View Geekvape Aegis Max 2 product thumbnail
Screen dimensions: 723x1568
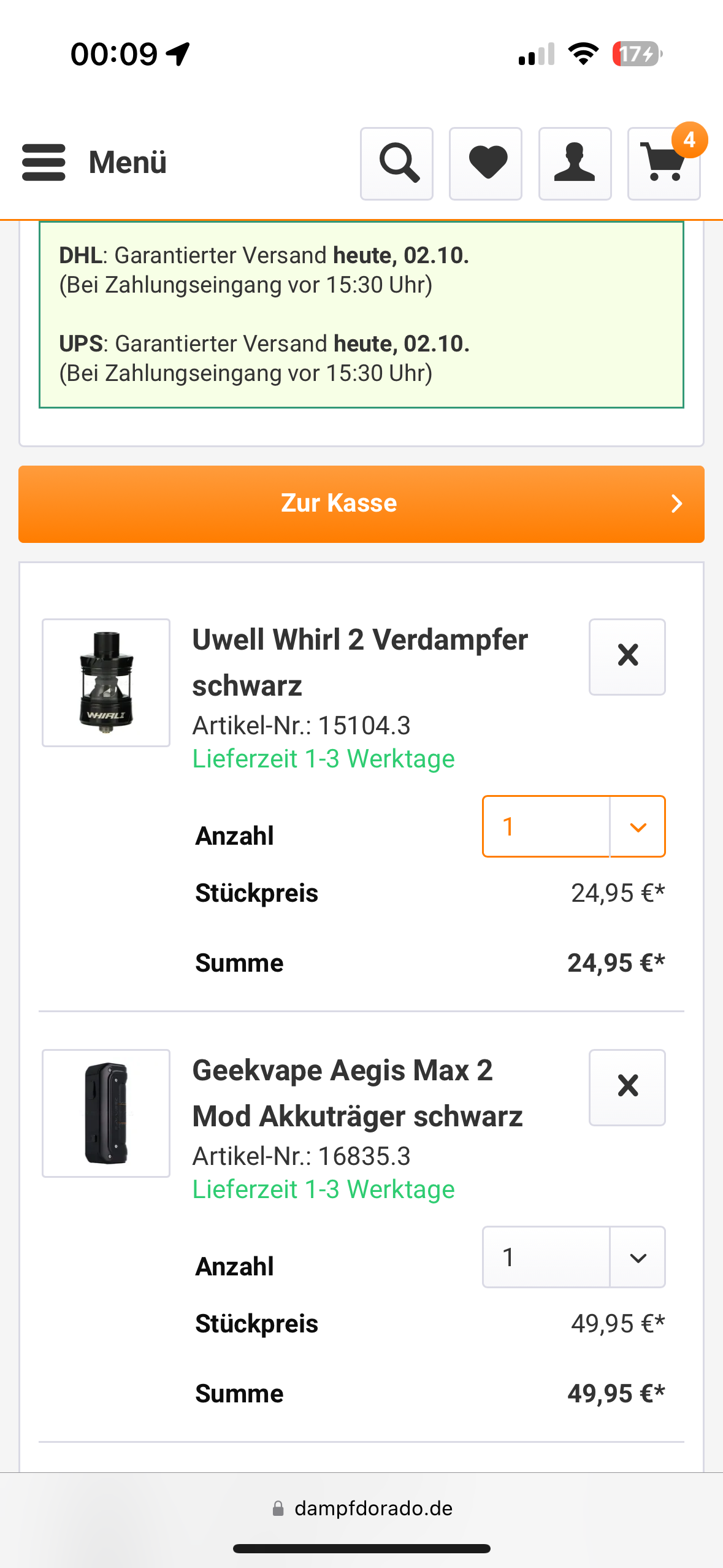pyautogui.click(x=106, y=1113)
